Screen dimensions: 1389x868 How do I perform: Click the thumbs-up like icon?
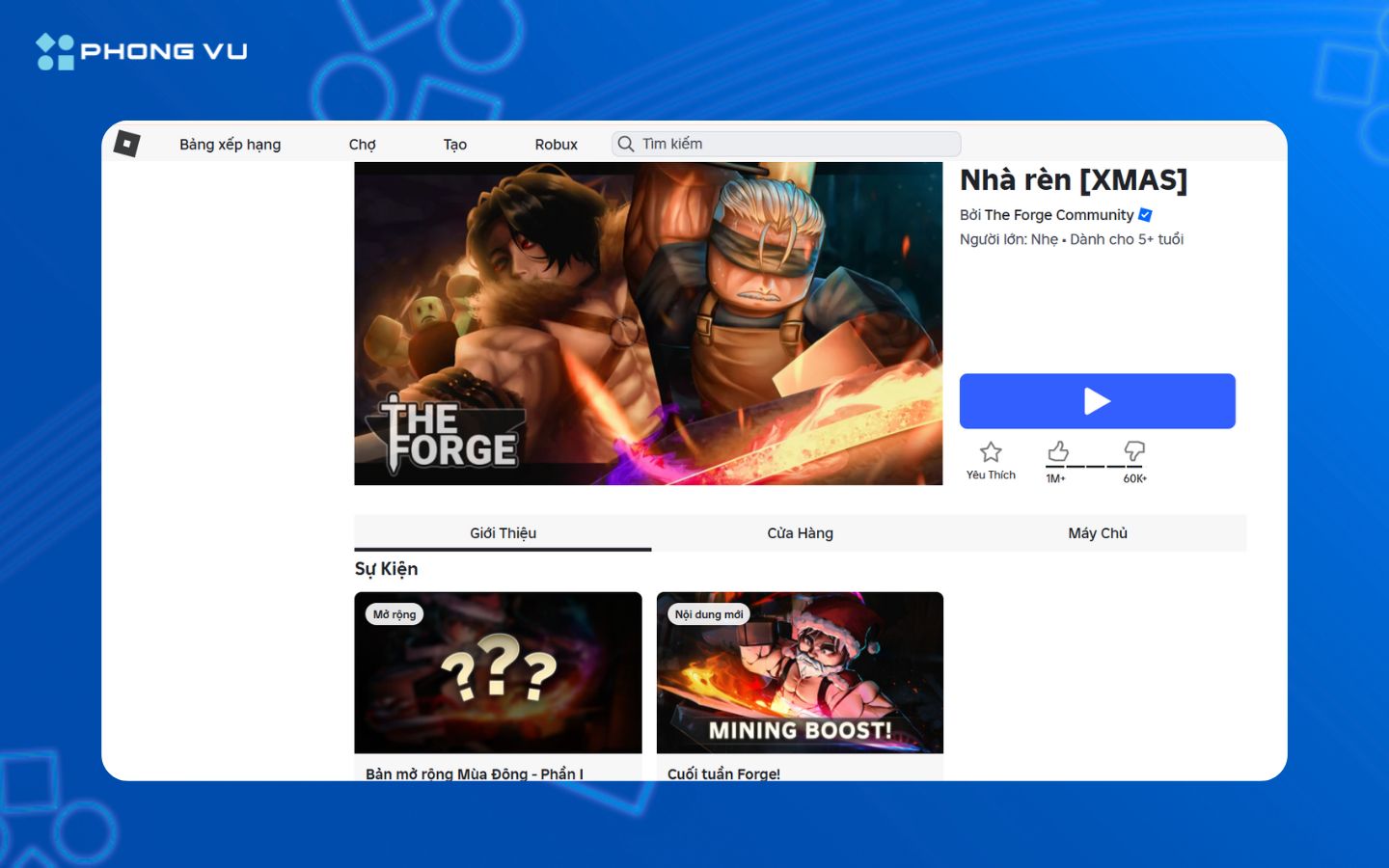[x=1058, y=451]
